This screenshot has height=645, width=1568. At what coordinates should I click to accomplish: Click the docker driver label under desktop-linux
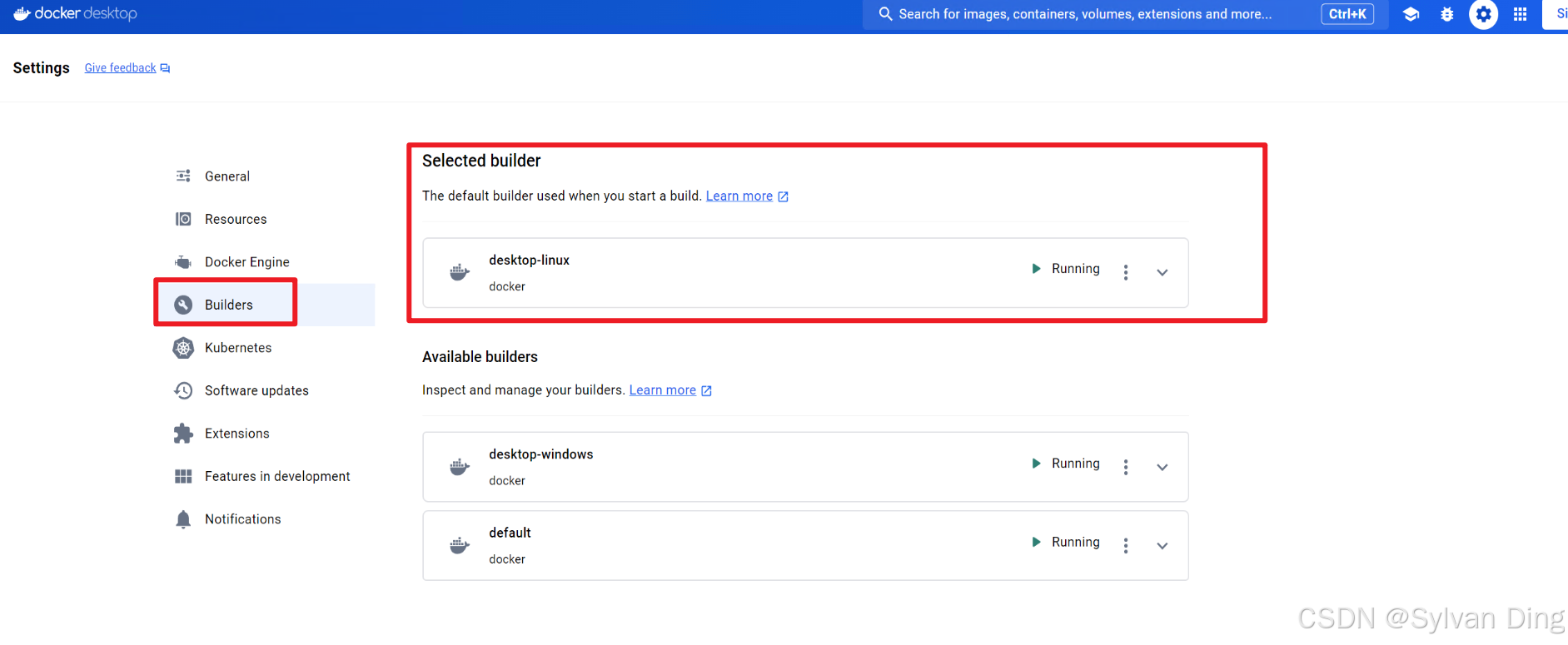pos(507,286)
